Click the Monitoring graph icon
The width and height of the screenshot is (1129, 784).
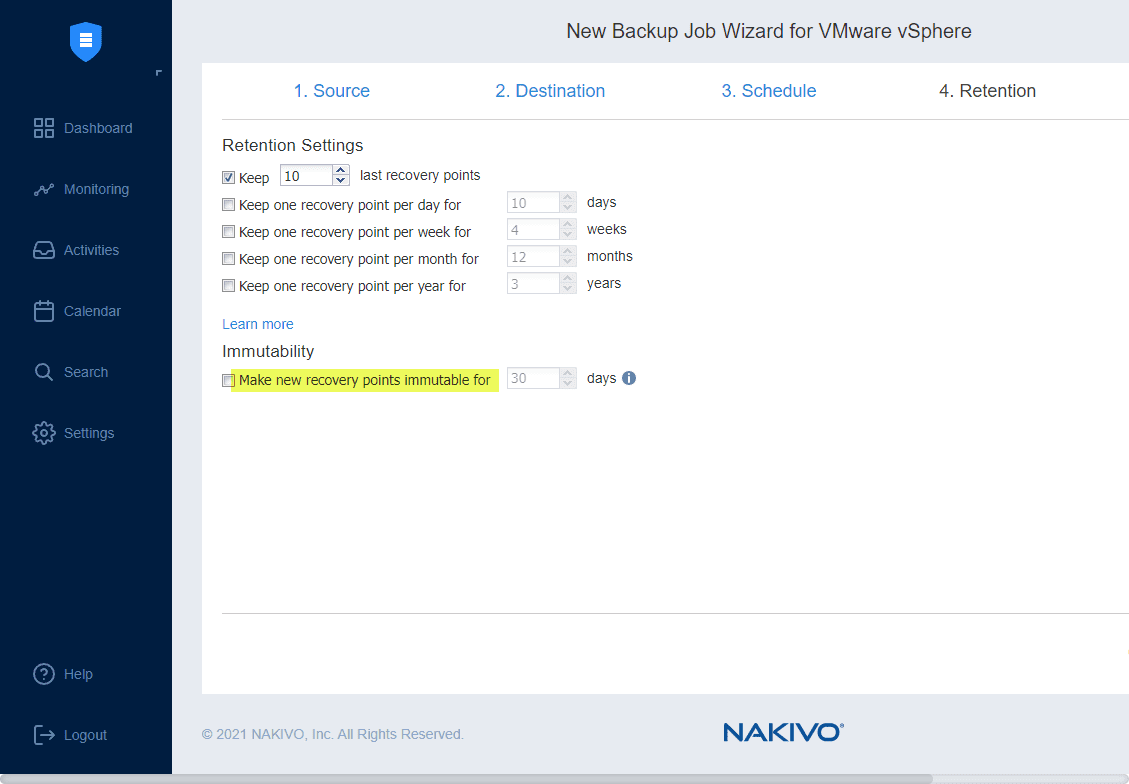[x=44, y=189]
